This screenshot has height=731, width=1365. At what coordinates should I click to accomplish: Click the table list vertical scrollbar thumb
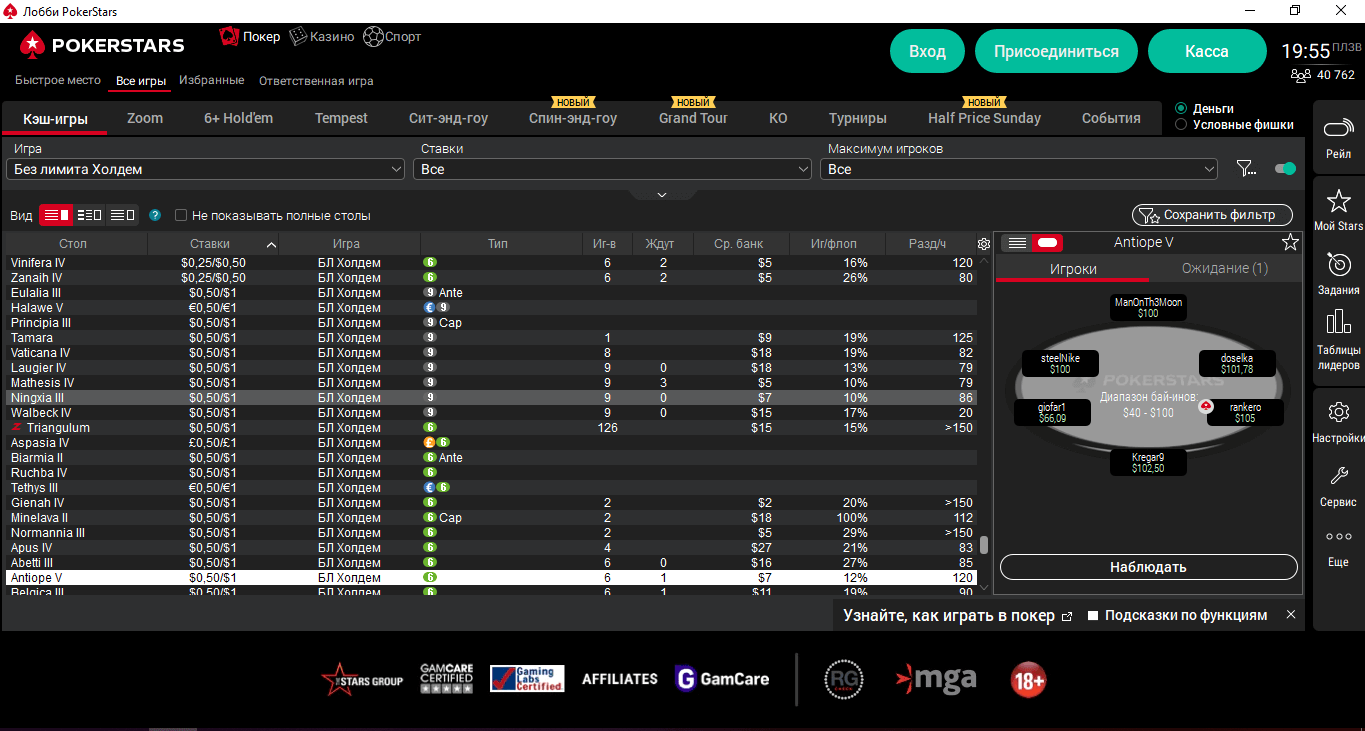(x=984, y=545)
